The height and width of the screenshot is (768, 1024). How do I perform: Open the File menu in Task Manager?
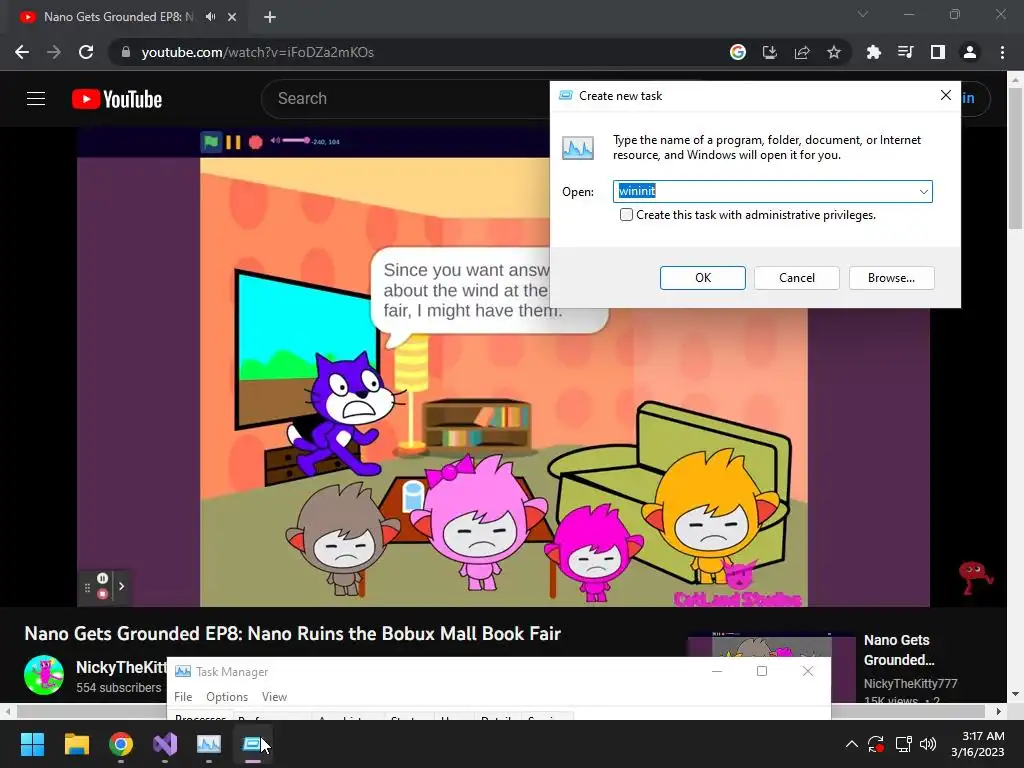point(183,697)
